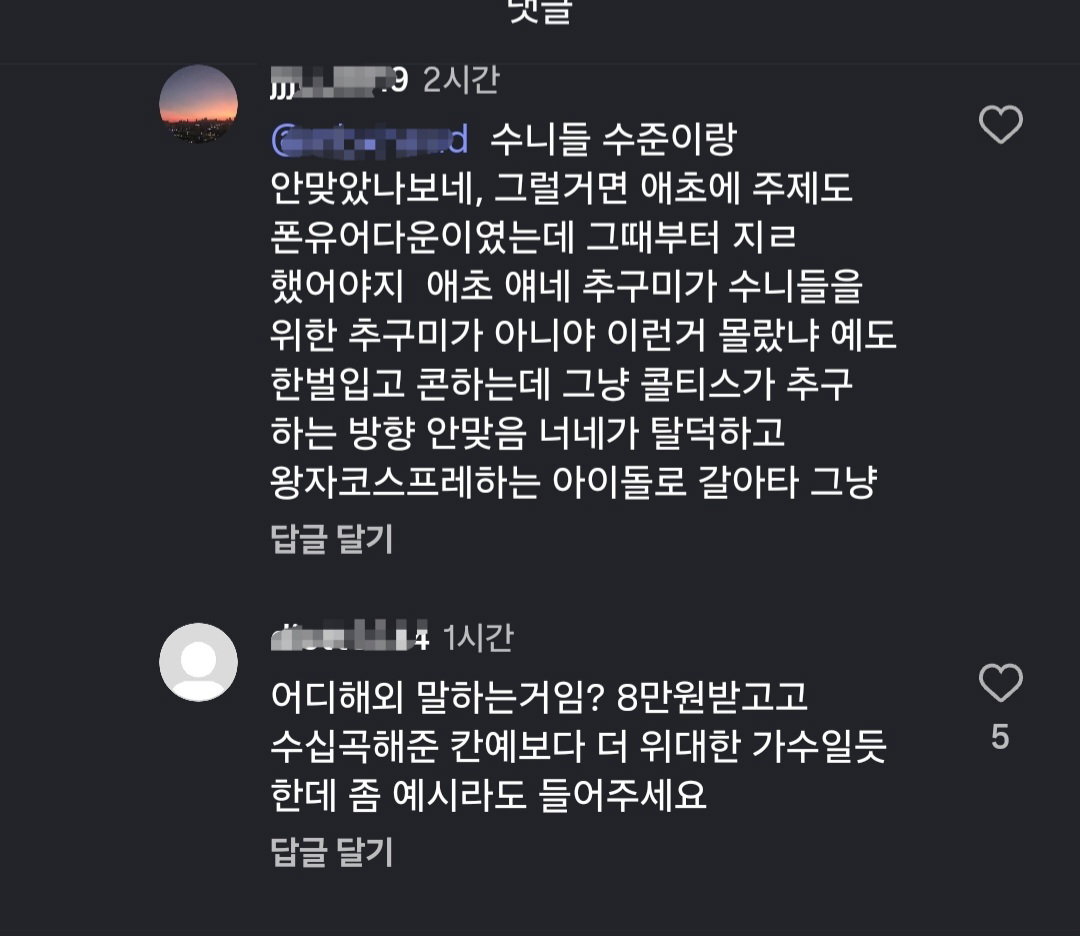The image size is (1080, 936).
Task: Open the username posted 1시간 ago
Action: point(349,638)
